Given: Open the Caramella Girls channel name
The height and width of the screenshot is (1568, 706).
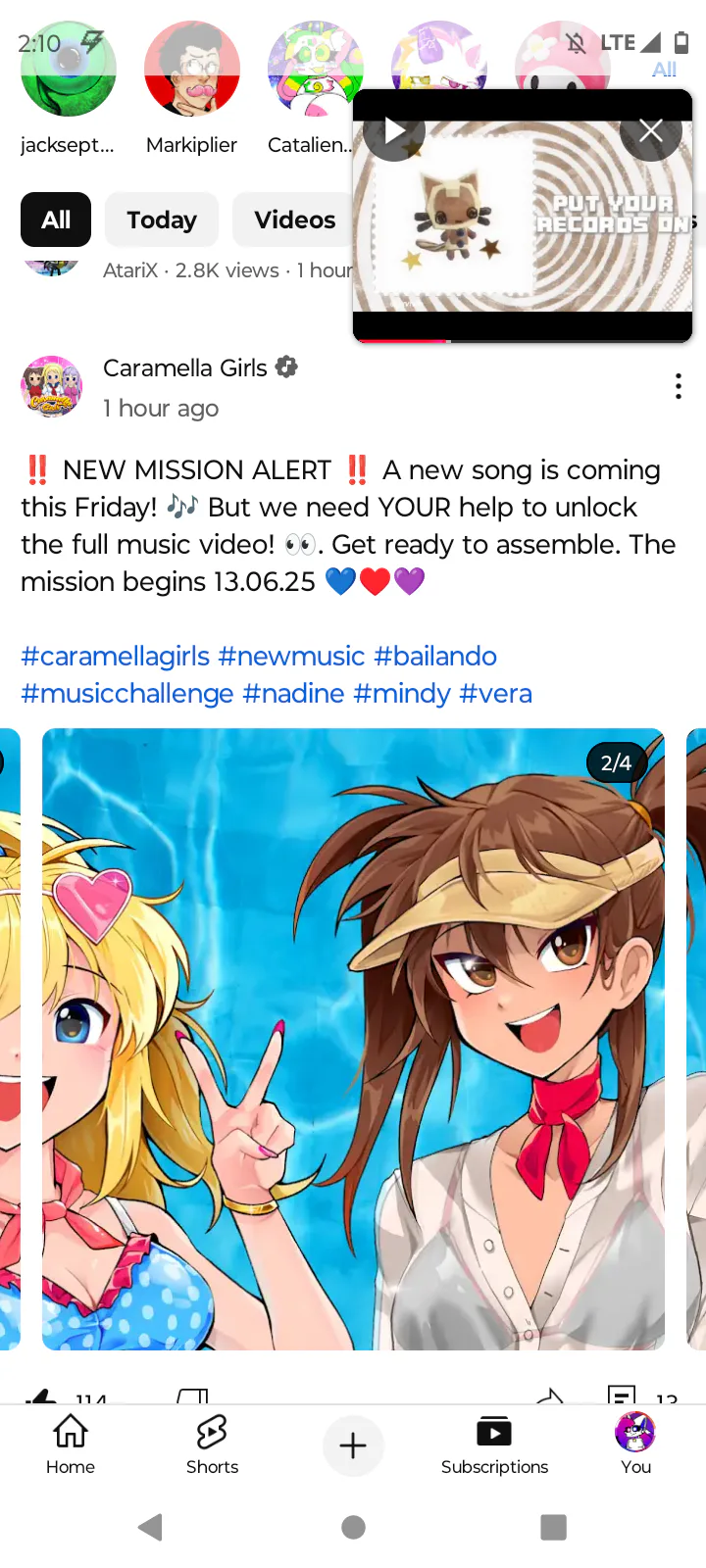Looking at the screenshot, I should (x=185, y=367).
